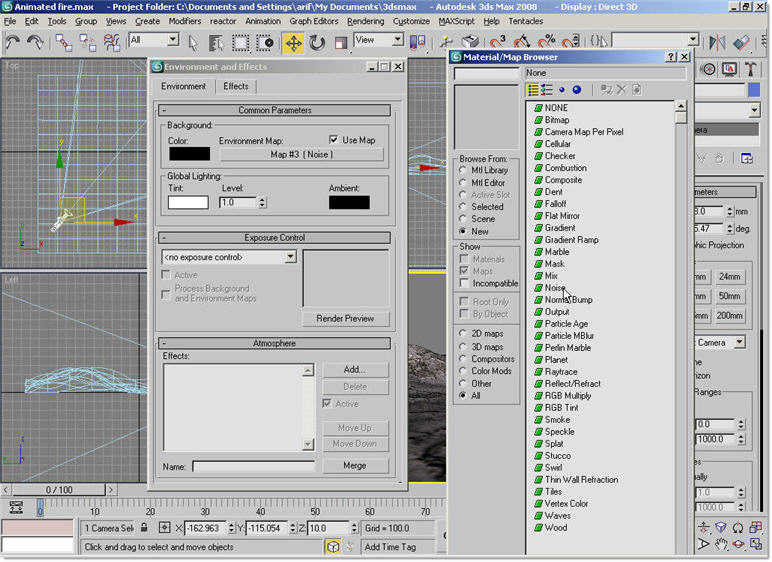
Task: Click the Add... atmosphere effect button
Action: 354,369
